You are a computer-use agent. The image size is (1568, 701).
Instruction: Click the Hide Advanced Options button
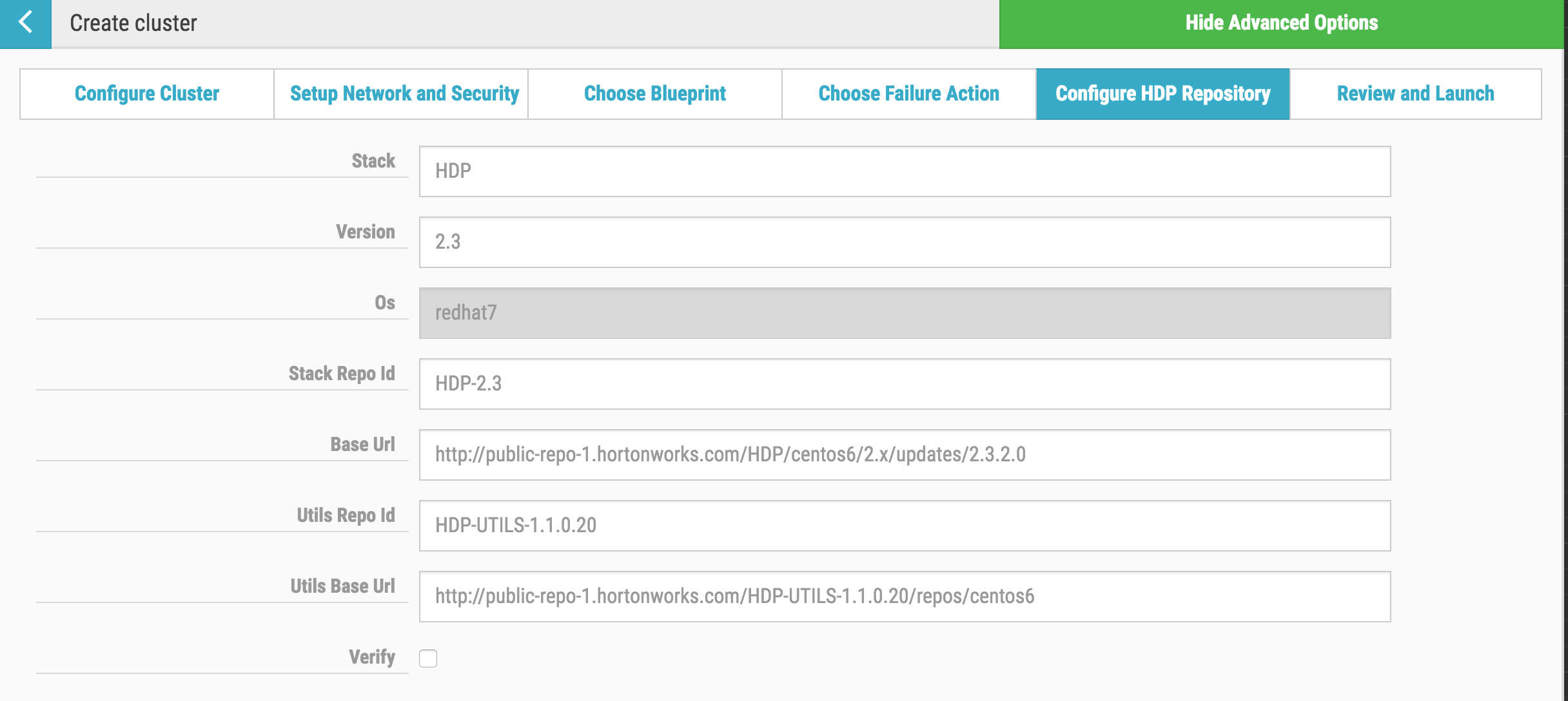[1282, 23]
